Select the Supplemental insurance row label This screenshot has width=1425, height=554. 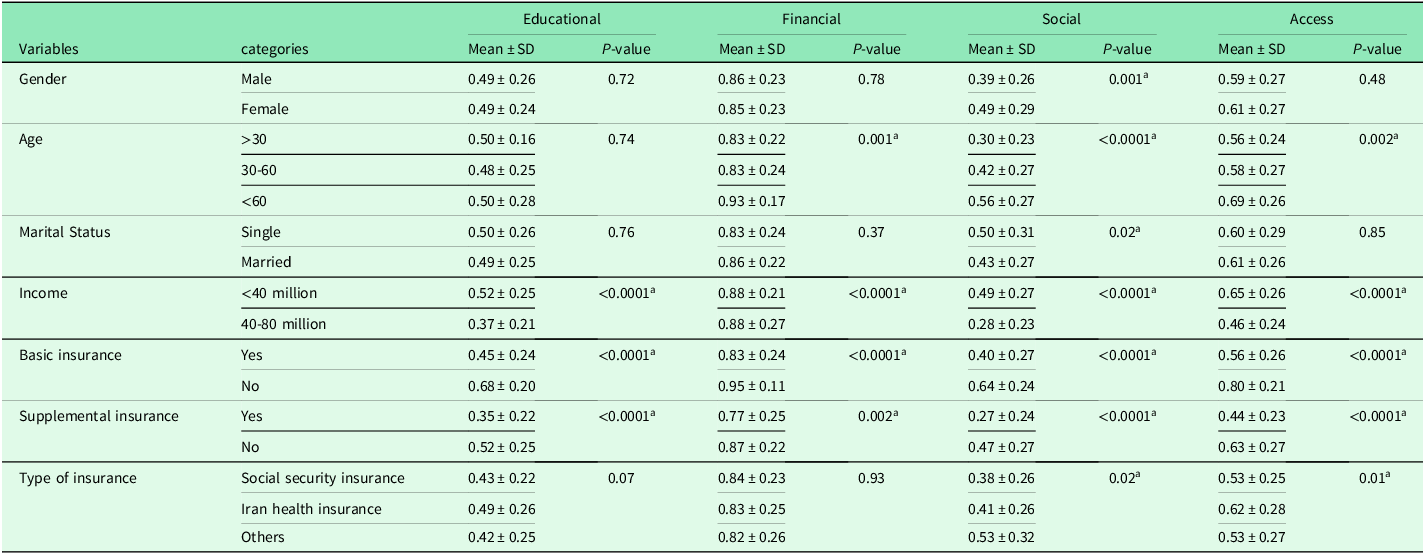99,416
